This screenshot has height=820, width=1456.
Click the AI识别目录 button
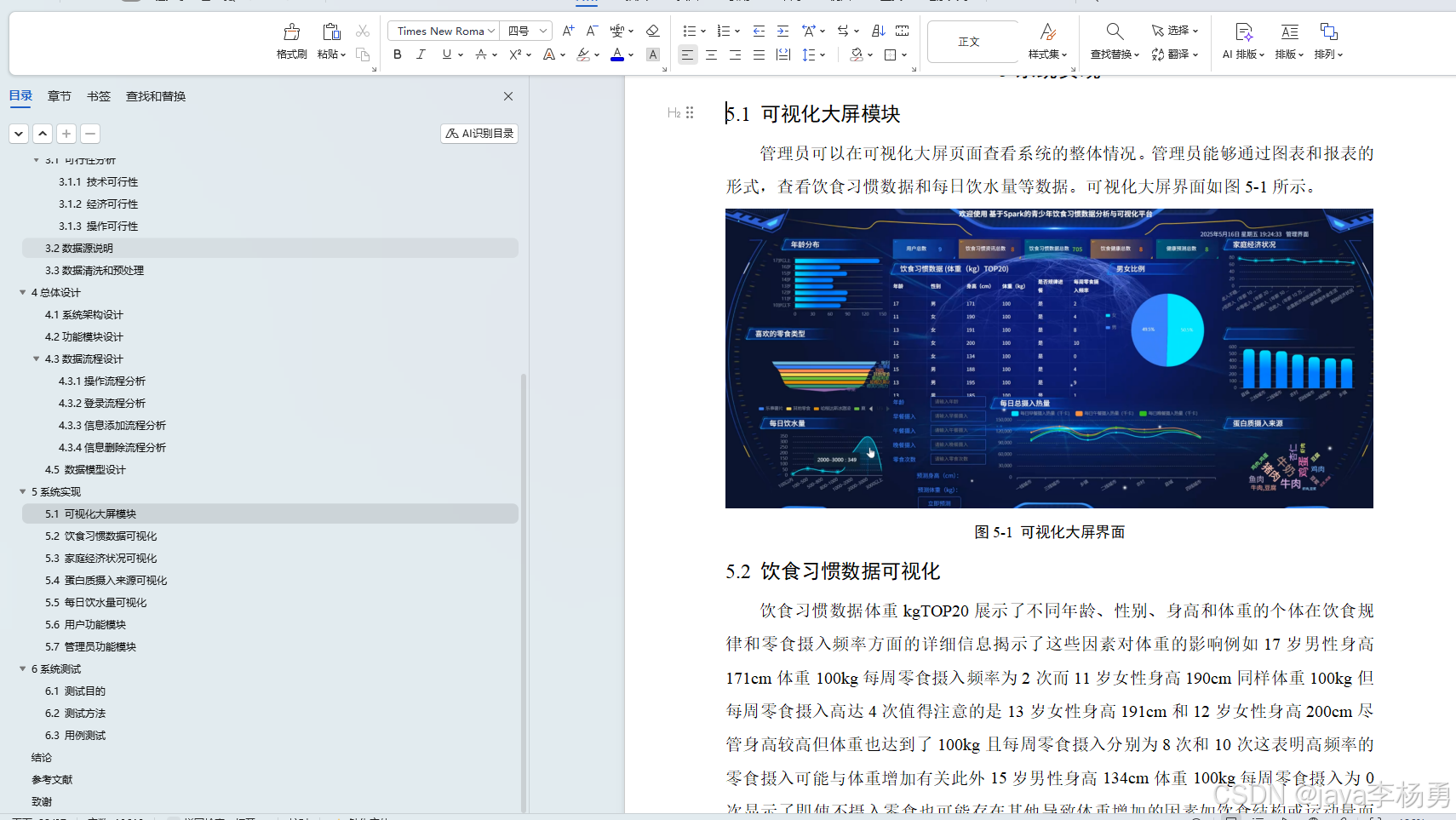coord(479,134)
